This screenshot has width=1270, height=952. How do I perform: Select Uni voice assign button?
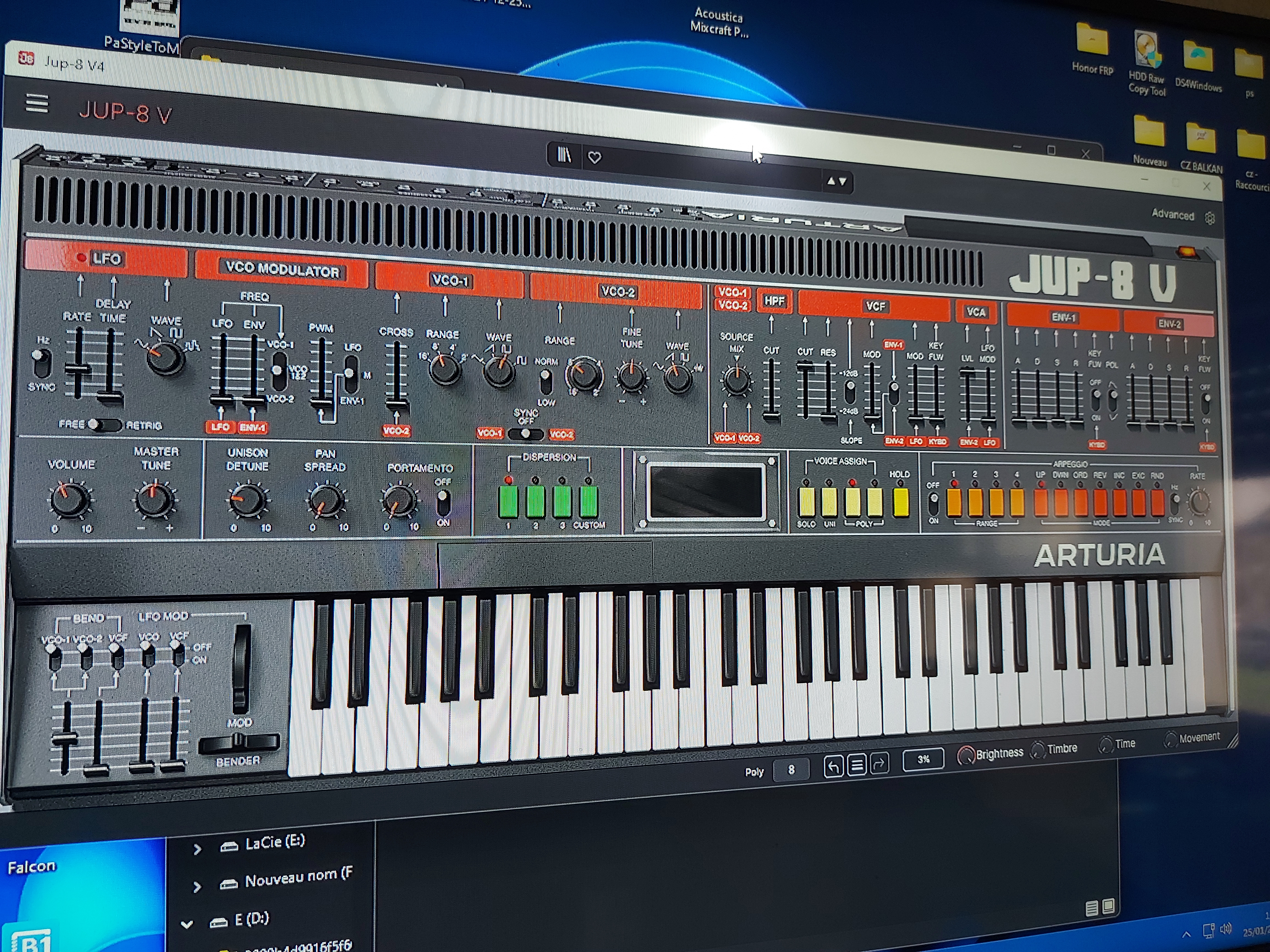click(x=829, y=502)
